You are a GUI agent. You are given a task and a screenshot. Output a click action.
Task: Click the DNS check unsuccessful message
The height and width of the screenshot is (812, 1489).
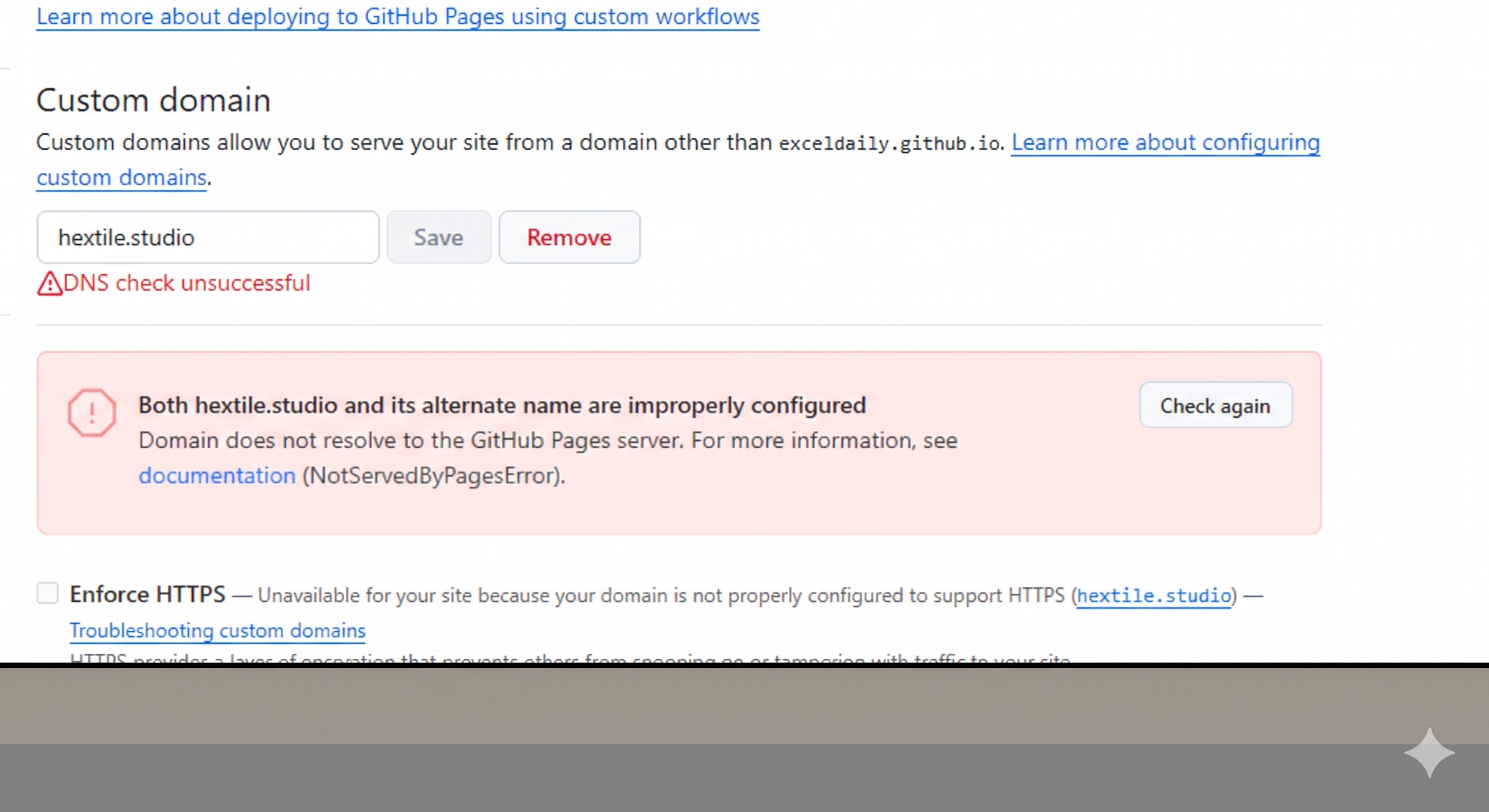pos(187,283)
